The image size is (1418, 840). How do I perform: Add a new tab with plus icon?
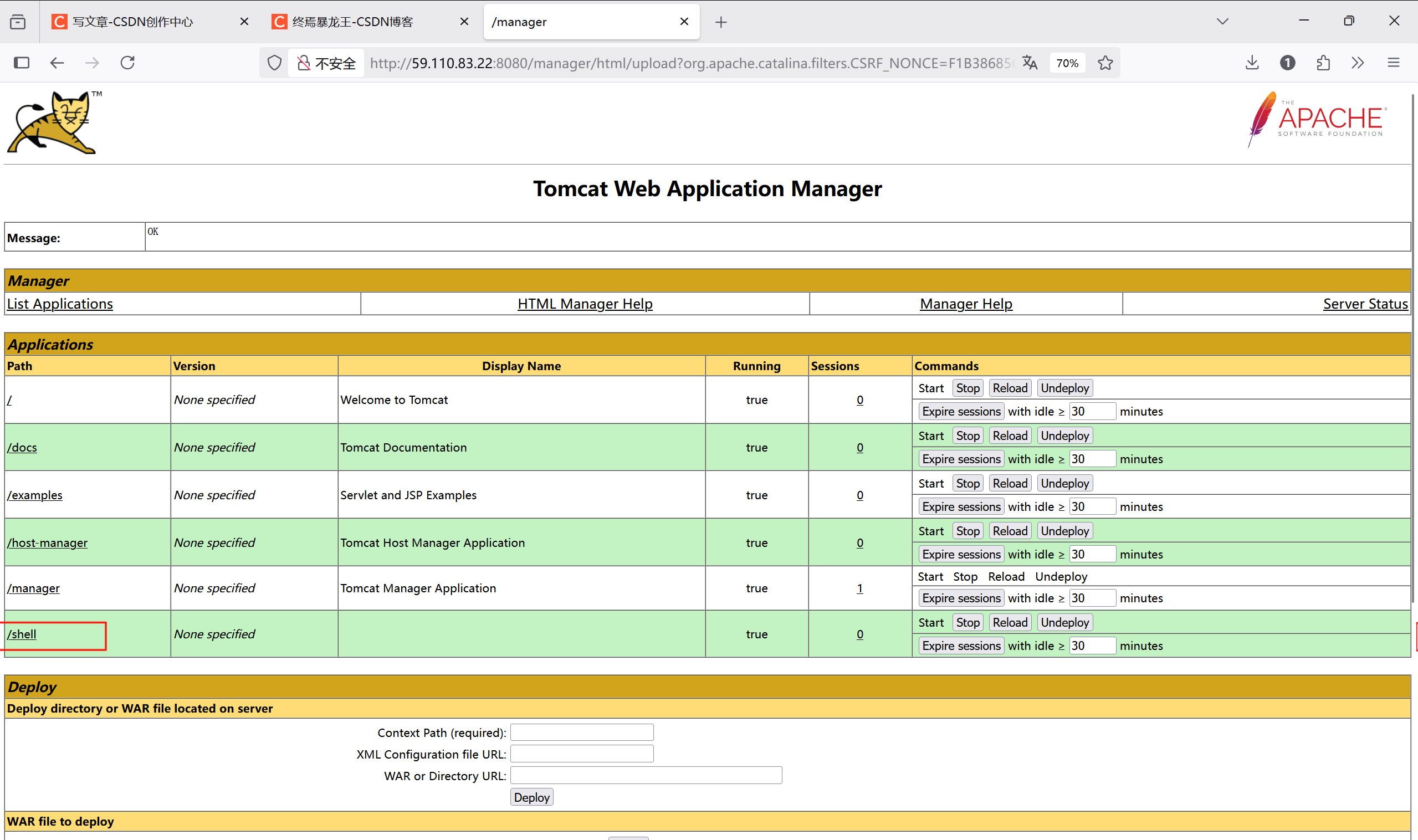[720, 22]
